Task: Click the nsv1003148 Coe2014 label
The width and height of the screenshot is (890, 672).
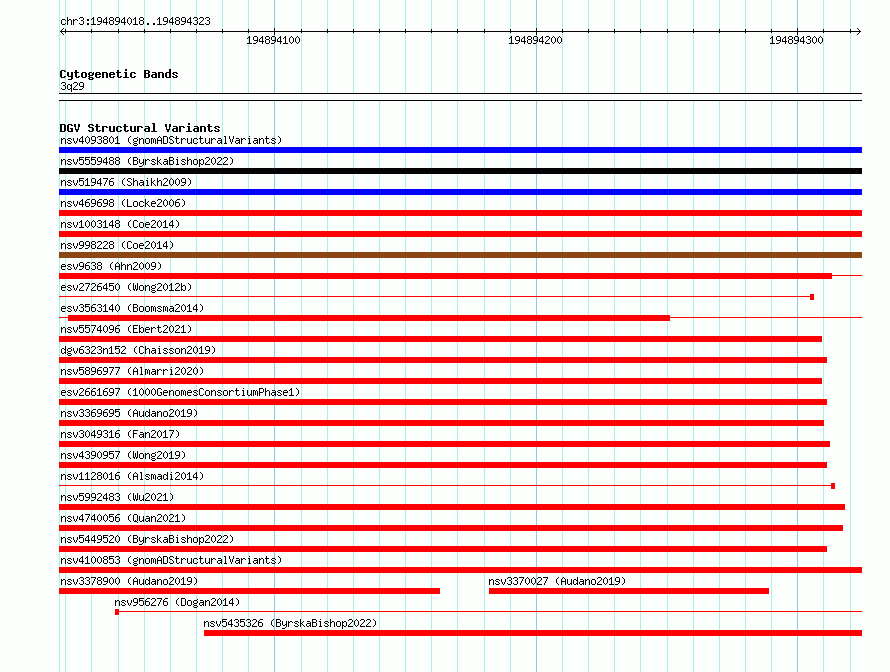Action: [x=120, y=224]
